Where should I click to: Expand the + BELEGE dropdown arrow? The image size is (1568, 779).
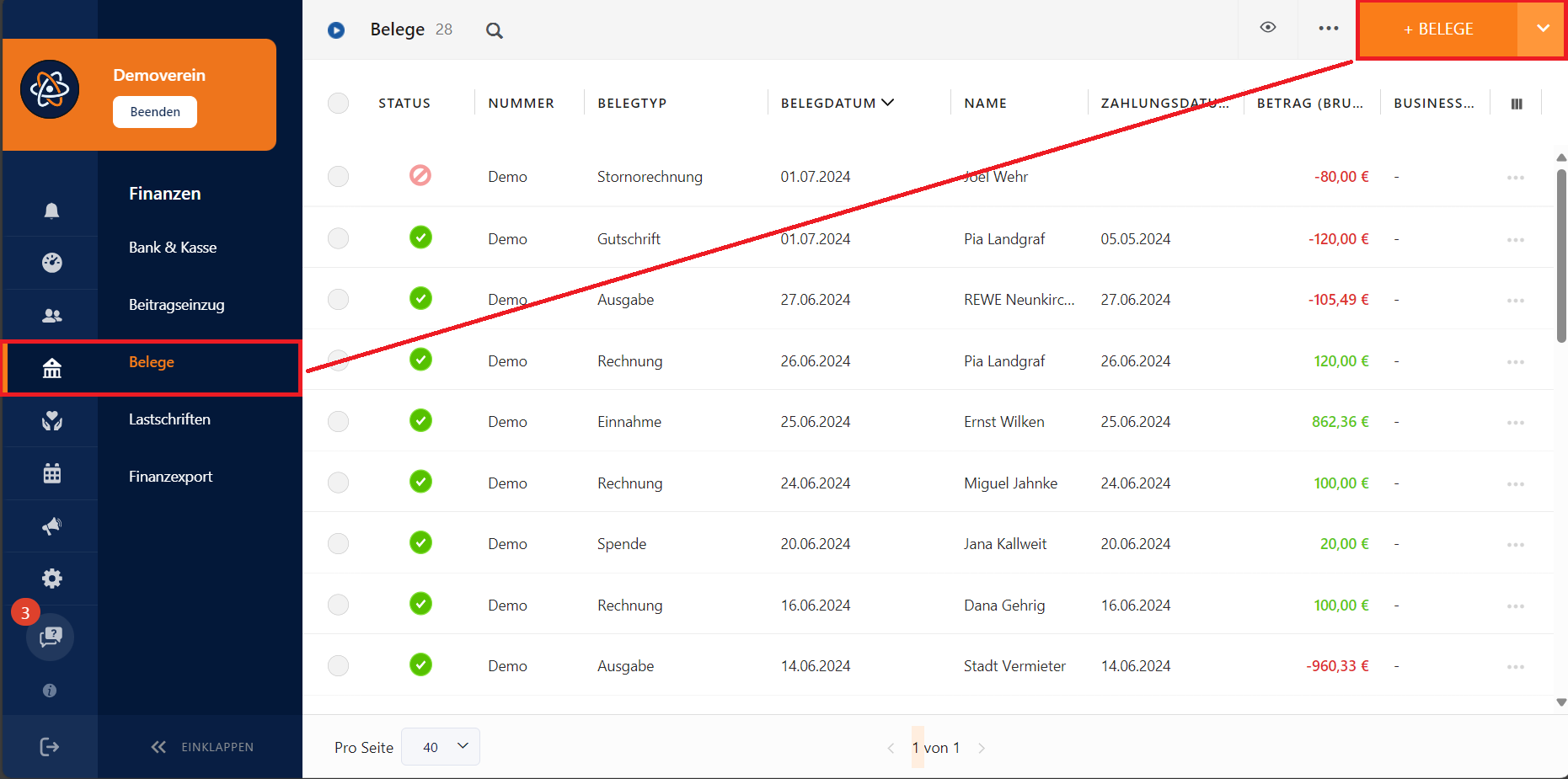point(1543,29)
